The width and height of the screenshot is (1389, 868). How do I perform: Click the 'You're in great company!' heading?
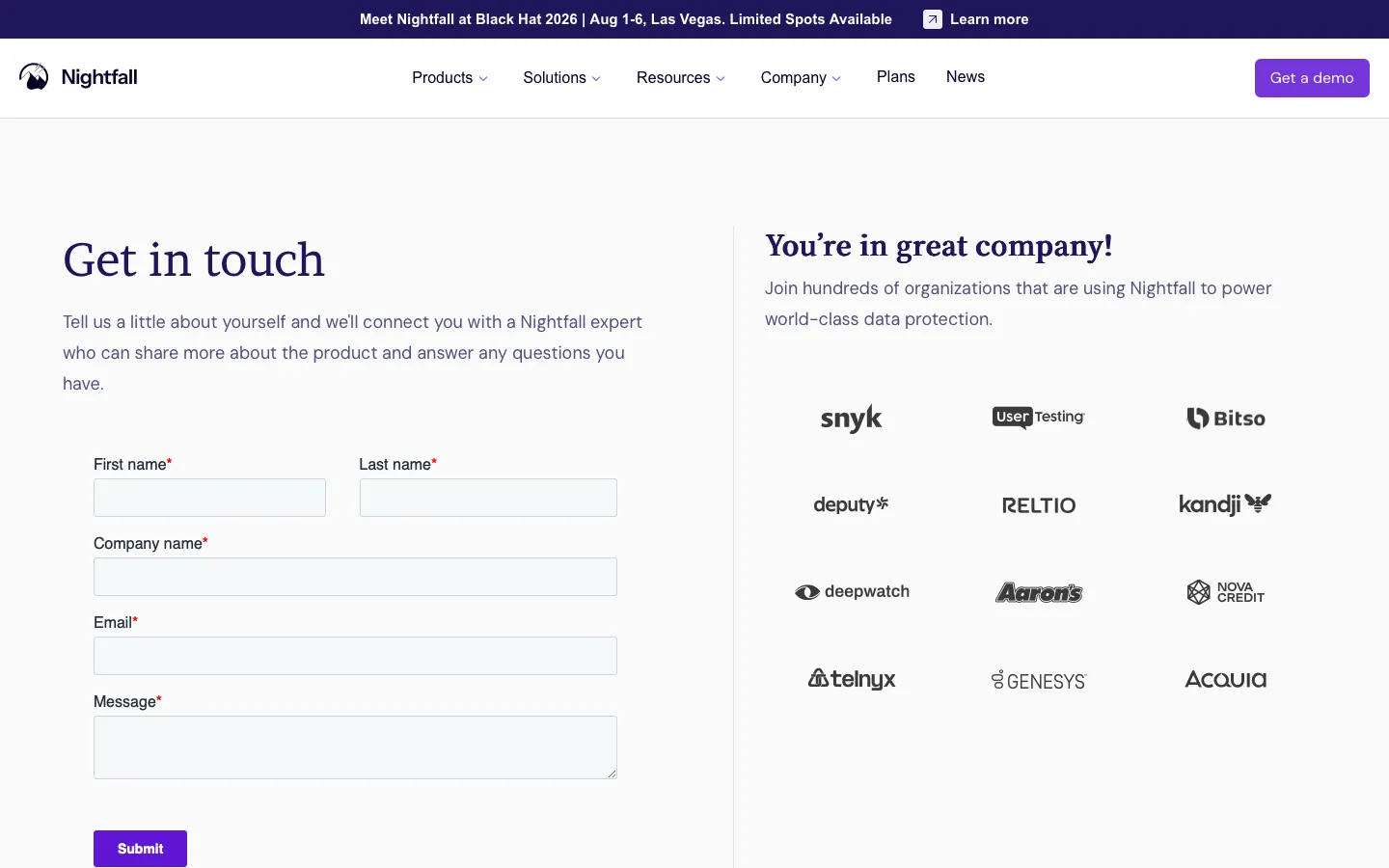click(939, 246)
